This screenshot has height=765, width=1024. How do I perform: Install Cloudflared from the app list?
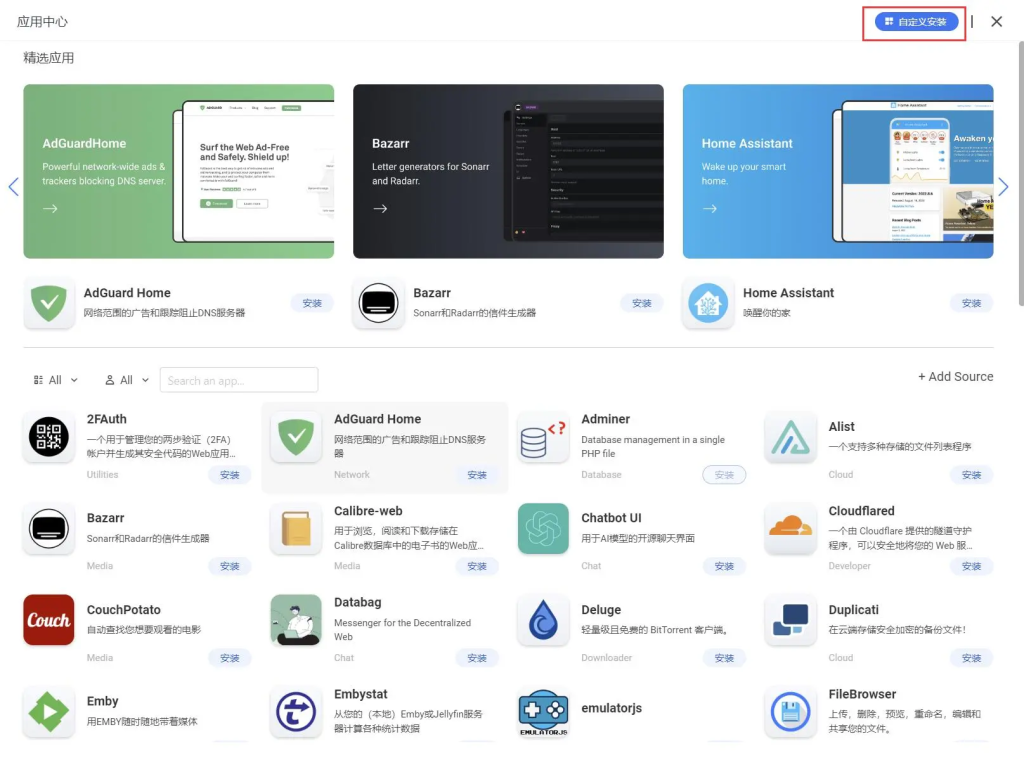pos(972,566)
